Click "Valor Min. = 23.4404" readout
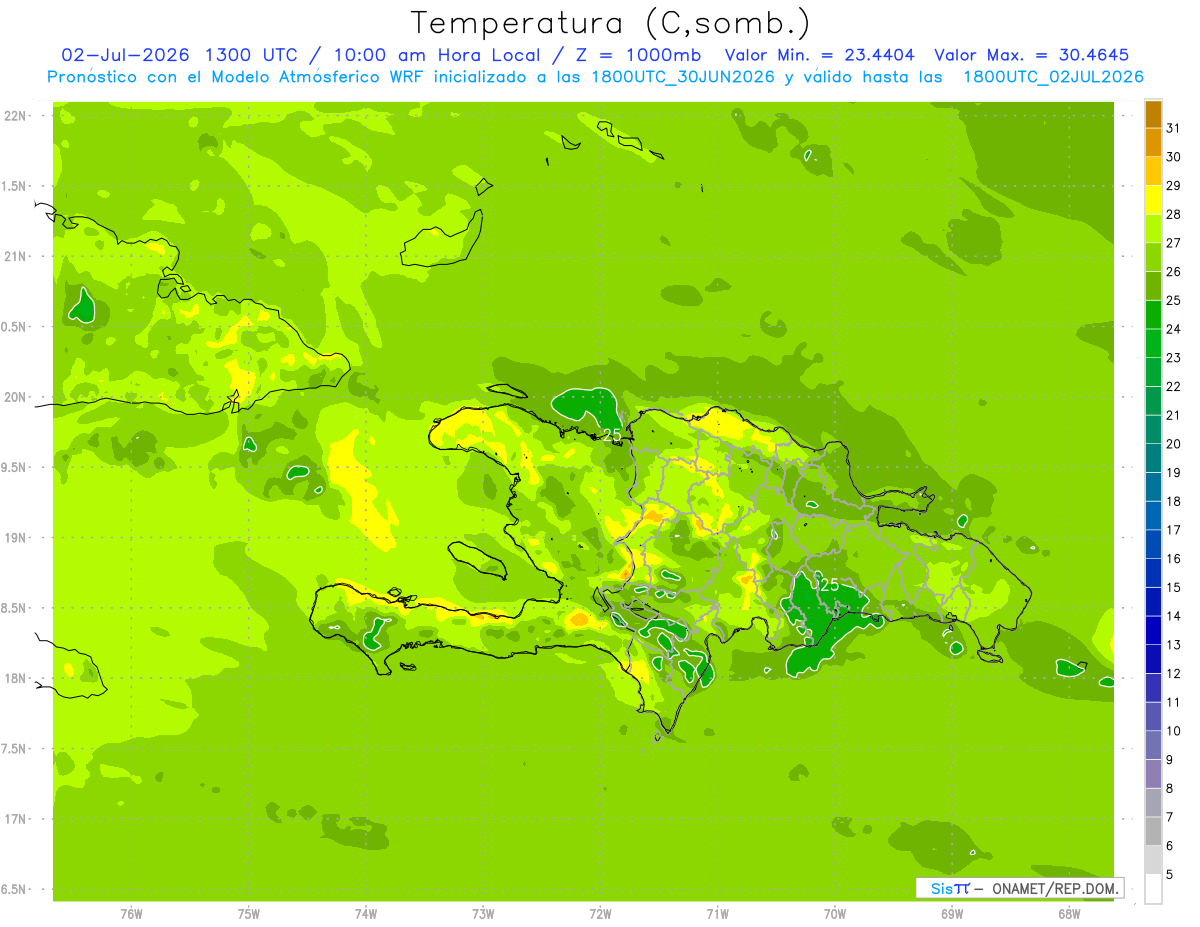1200x927 pixels. coord(819,55)
